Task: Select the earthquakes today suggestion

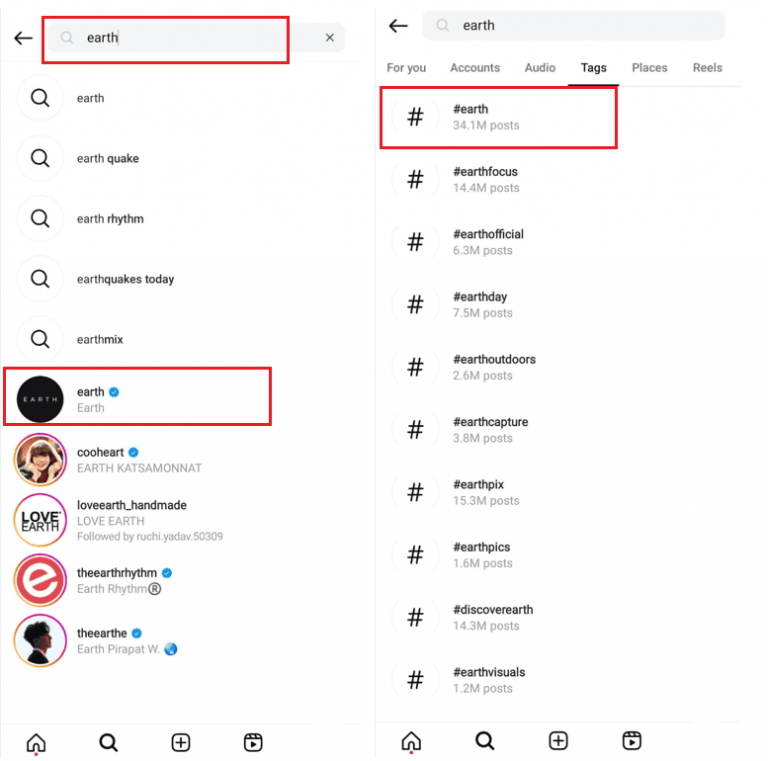Action: 125,279
